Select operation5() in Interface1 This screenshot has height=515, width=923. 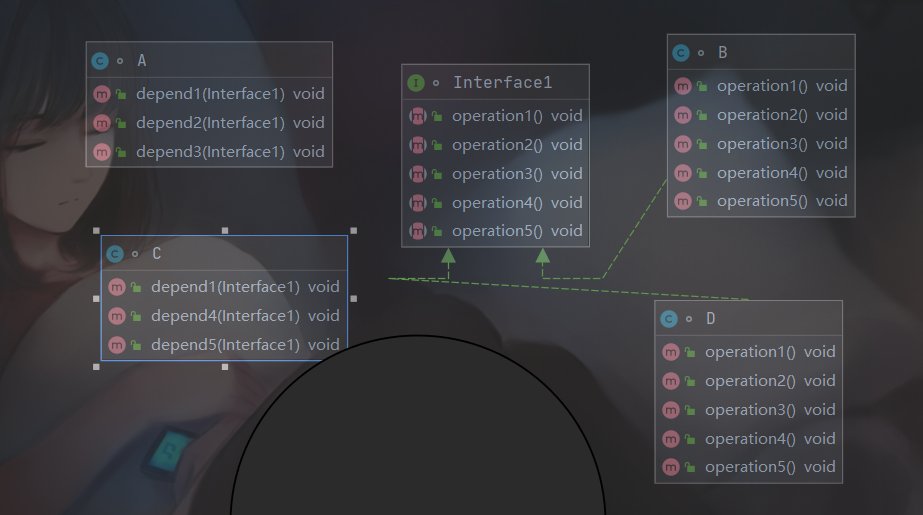496,231
